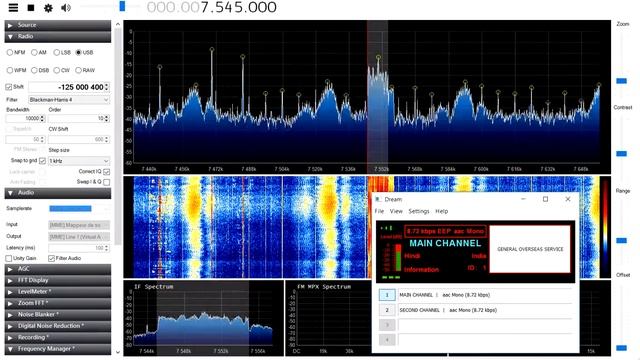Collapse the Radio panel

click(x=58, y=36)
